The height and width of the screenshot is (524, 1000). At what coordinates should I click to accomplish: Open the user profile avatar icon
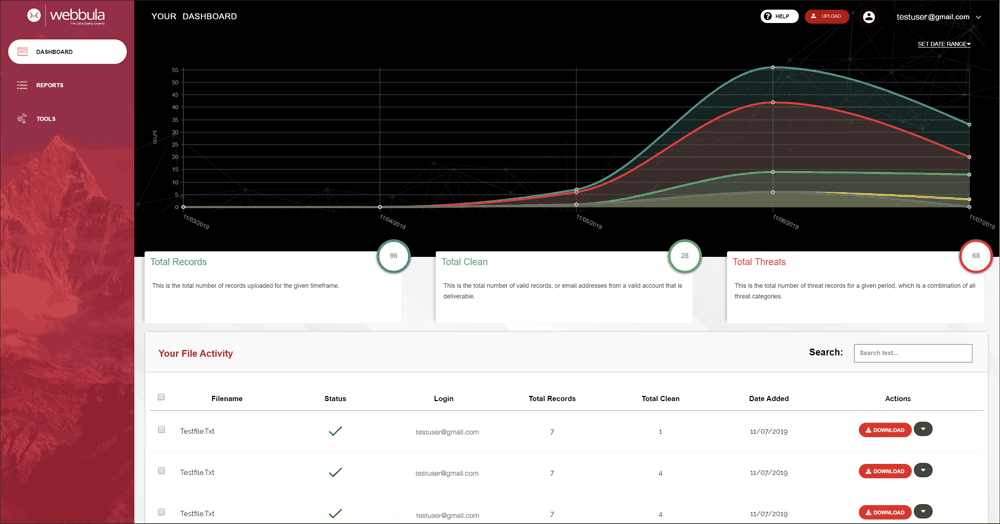tap(868, 17)
